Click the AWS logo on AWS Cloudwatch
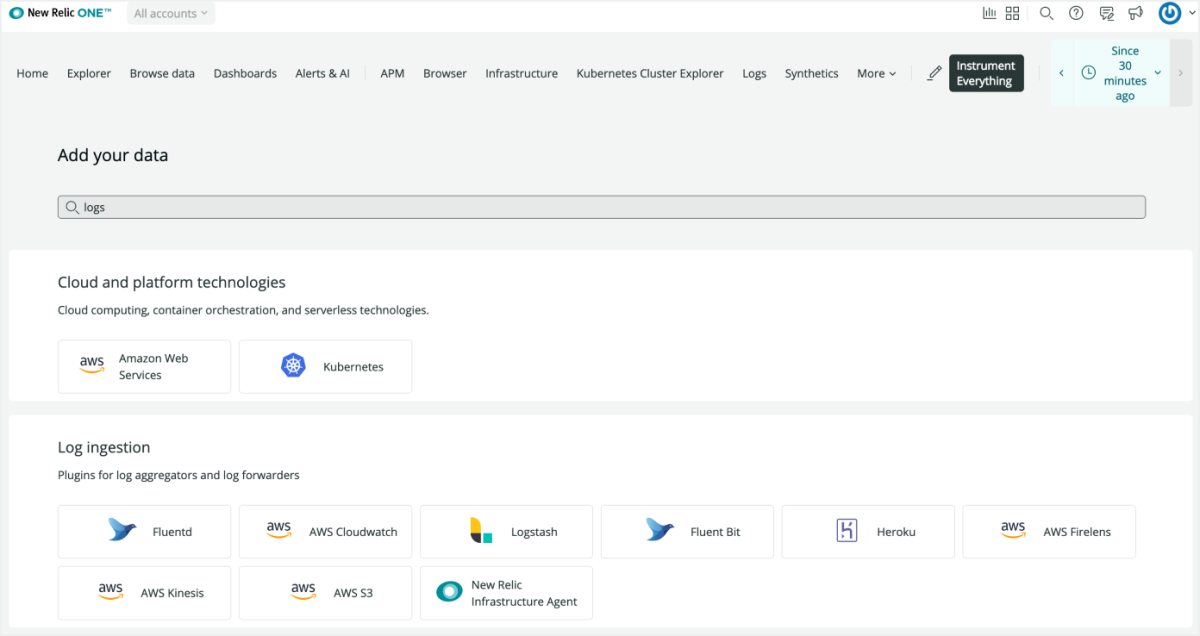1200x636 pixels. (x=279, y=530)
